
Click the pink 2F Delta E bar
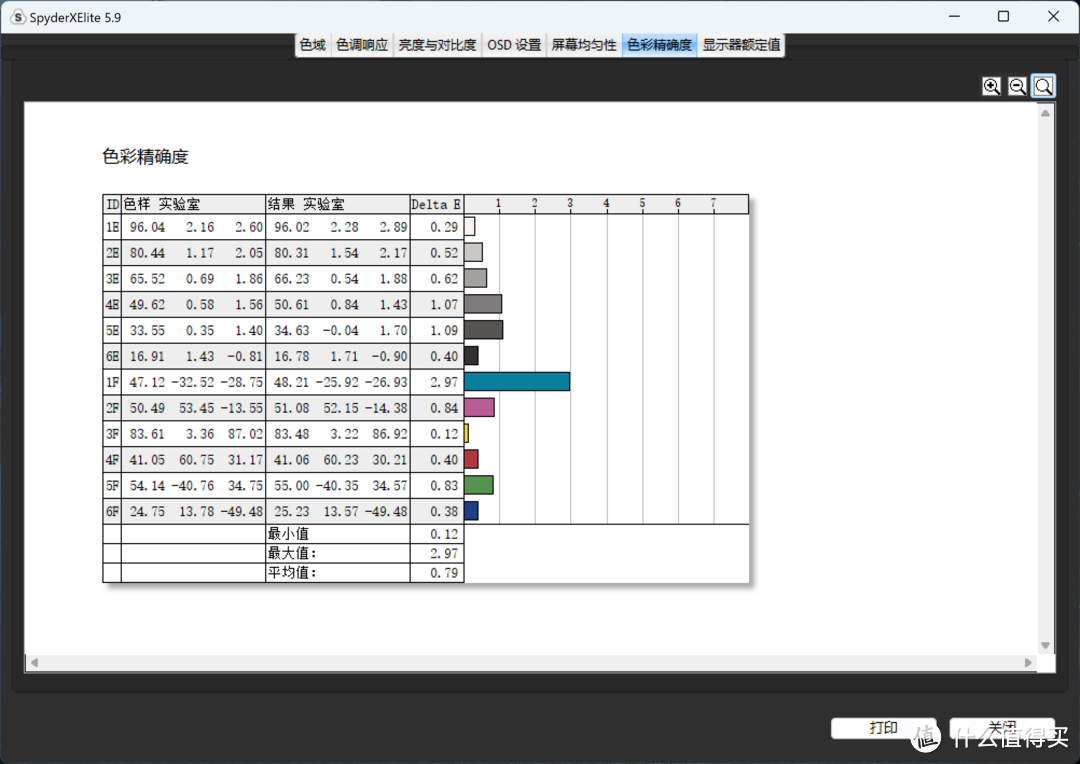[479, 407]
